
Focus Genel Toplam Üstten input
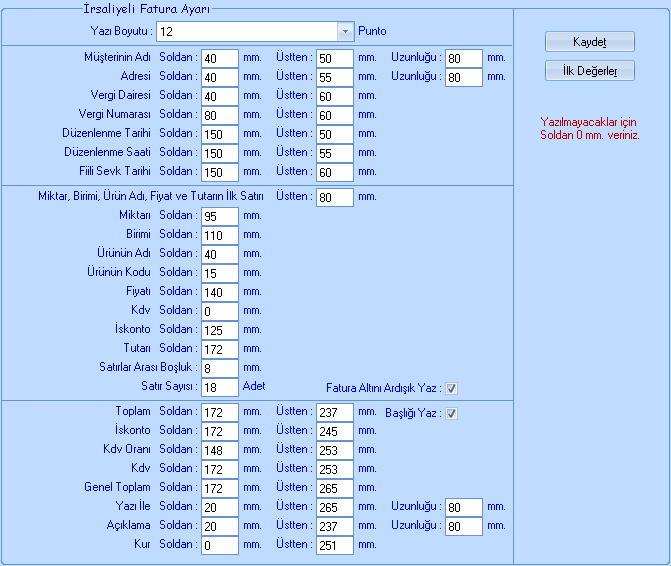[x=335, y=489]
